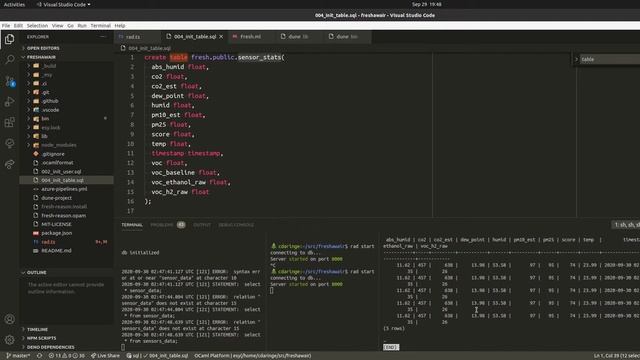Open the terminal selector dropdown

(626, 225)
